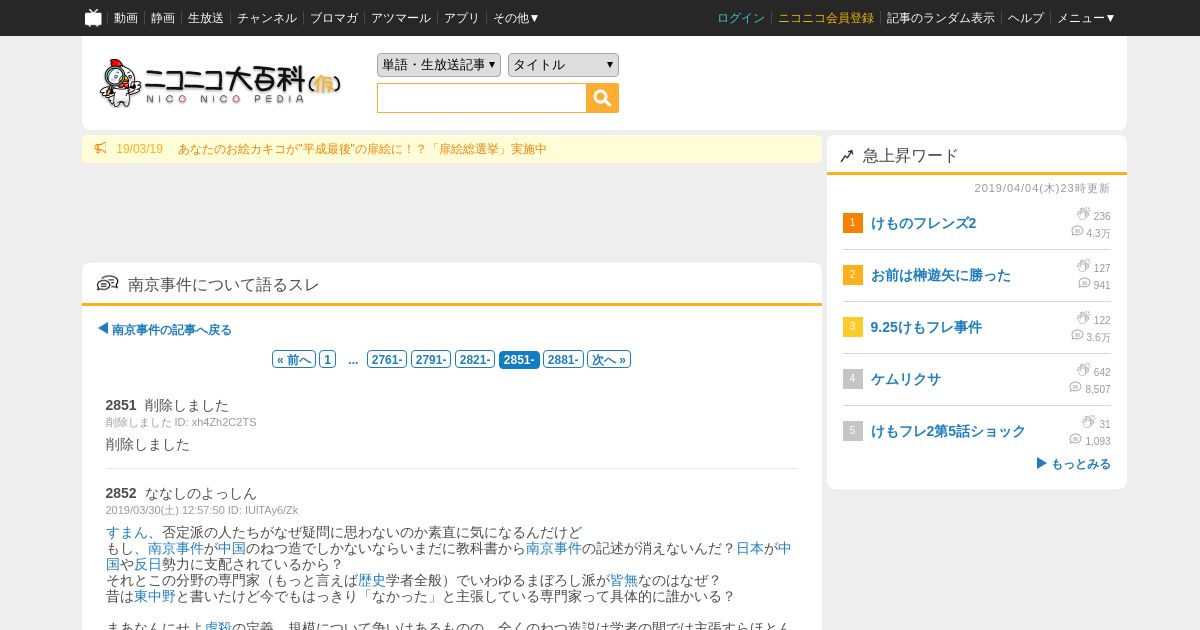Click post number 2852
Image resolution: width=1200 pixels, height=630 pixels.
pos(121,493)
